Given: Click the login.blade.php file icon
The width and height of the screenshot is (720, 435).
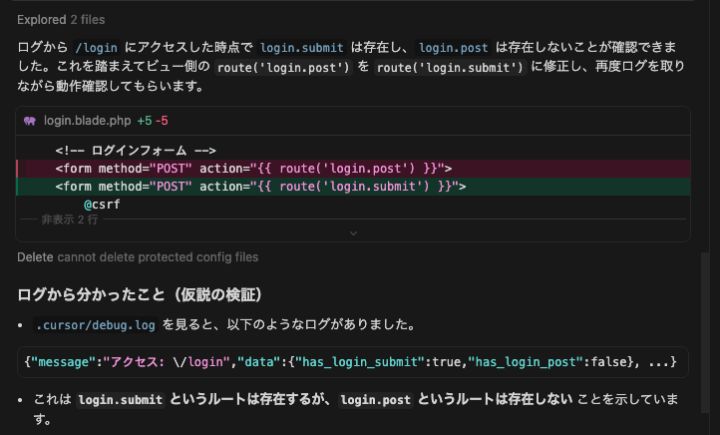Looking at the screenshot, I should (x=30, y=120).
